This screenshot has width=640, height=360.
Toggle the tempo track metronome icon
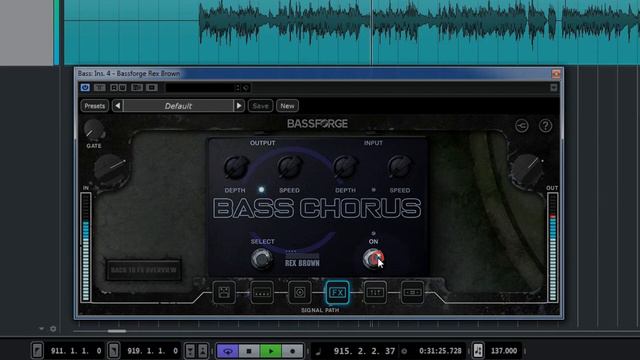click(478, 351)
